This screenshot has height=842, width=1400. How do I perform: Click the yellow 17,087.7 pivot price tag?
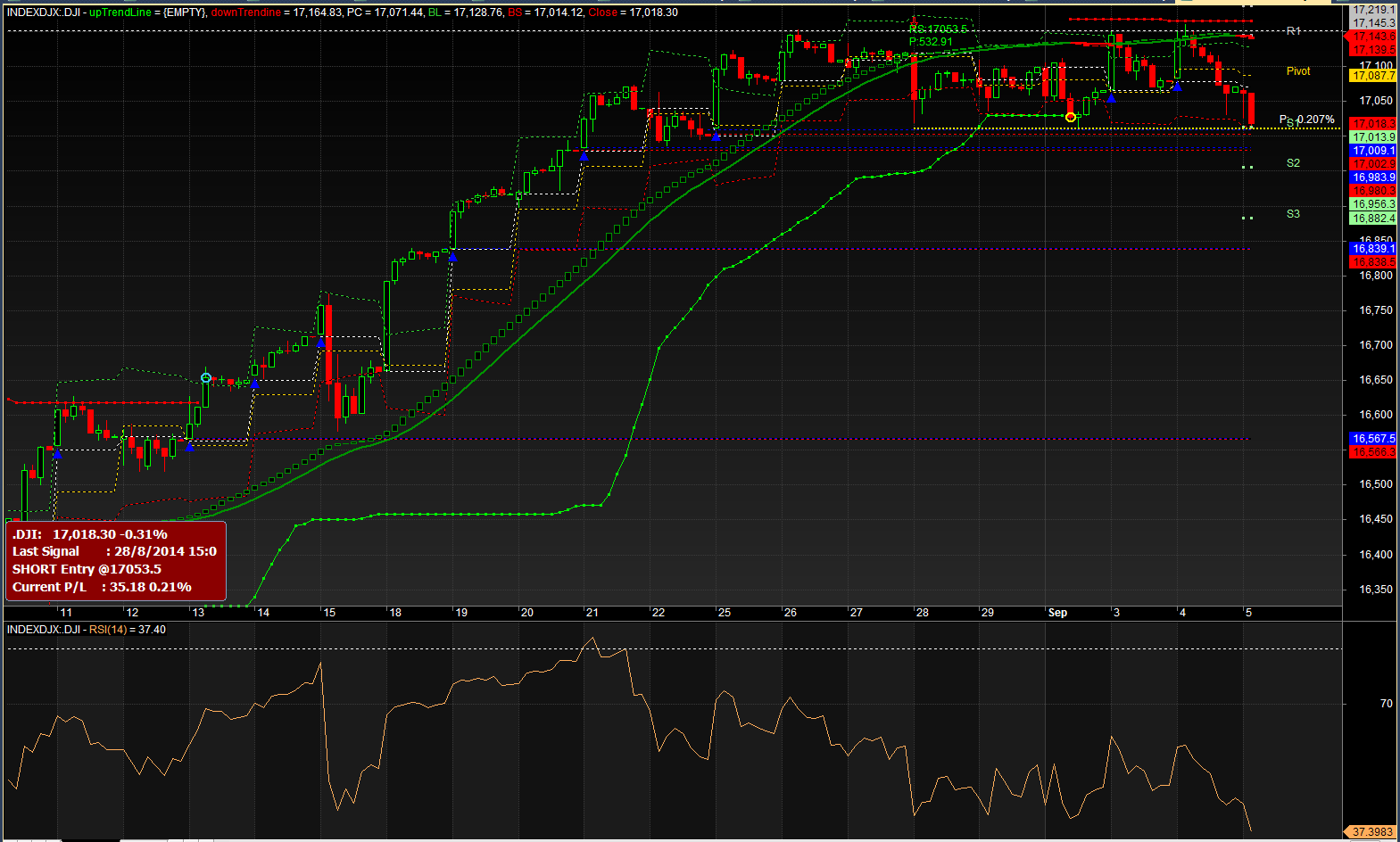click(1373, 77)
